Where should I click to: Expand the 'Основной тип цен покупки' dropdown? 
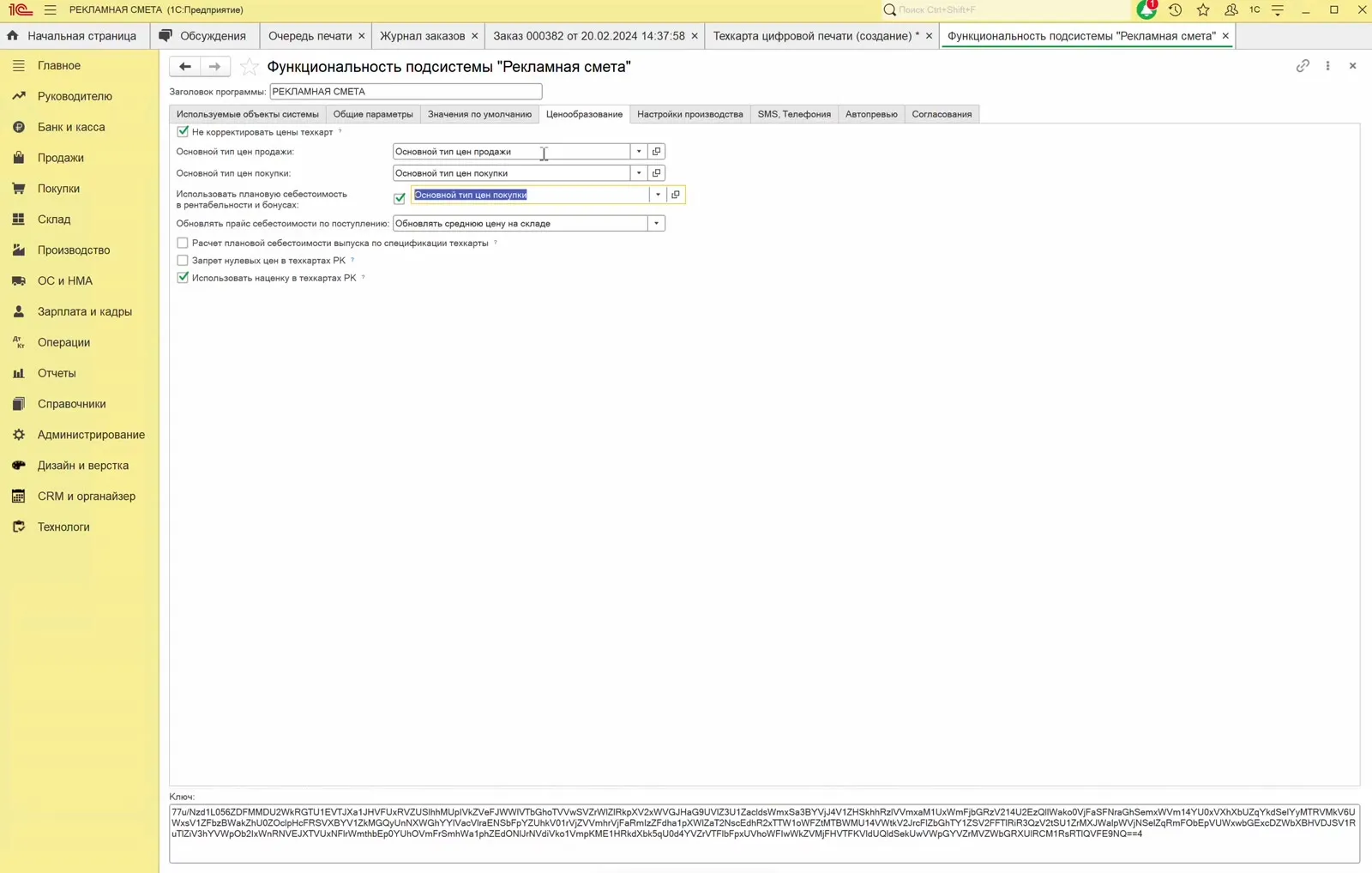coord(639,172)
